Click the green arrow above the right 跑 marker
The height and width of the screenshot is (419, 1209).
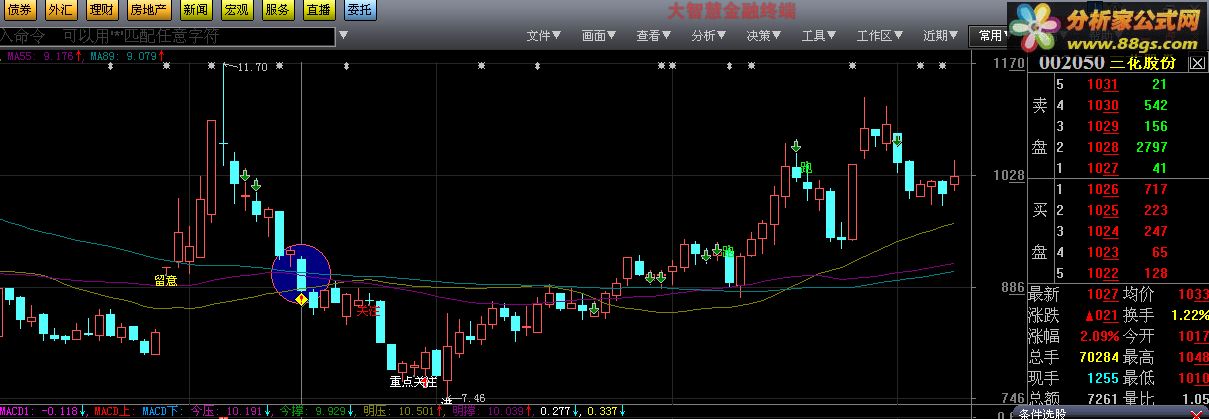pos(796,147)
